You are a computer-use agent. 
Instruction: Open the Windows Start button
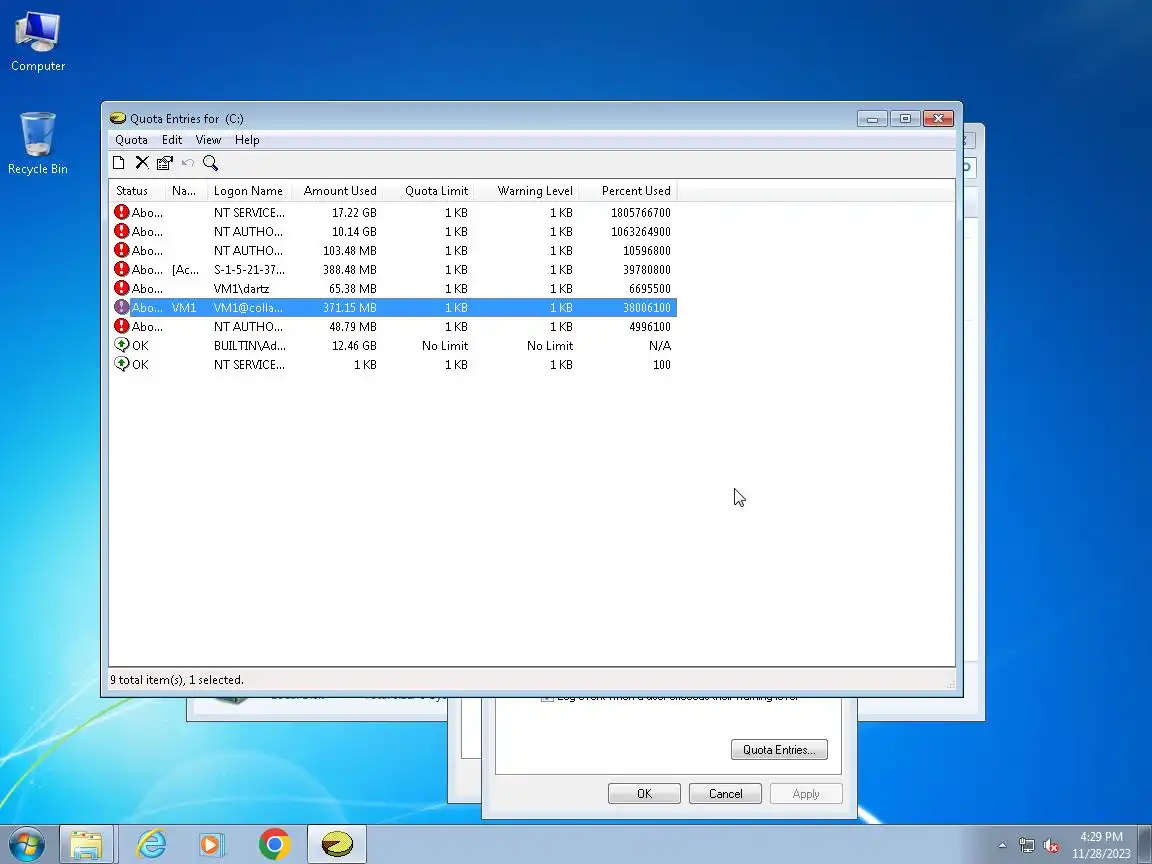[x=26, y=844]
